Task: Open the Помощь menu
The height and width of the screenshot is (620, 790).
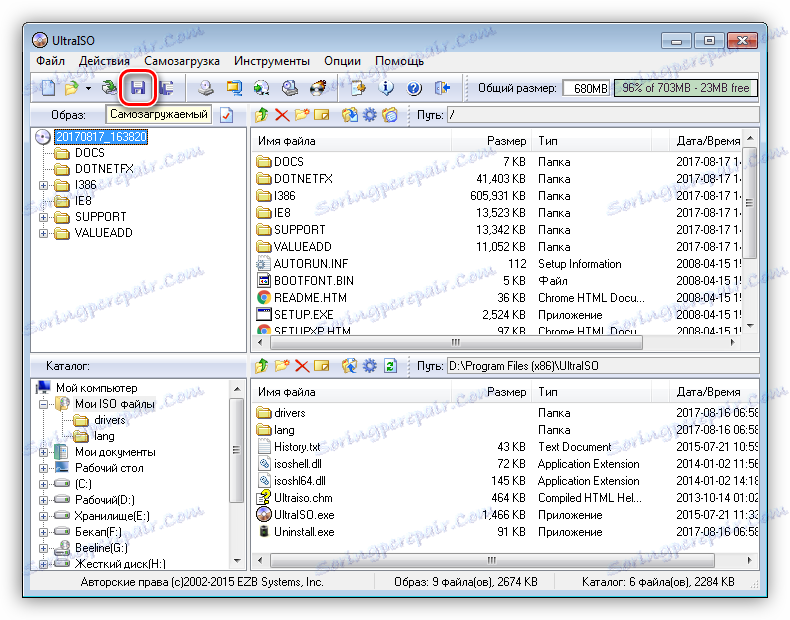Action: pyautogui.click(x=400, y=61)
